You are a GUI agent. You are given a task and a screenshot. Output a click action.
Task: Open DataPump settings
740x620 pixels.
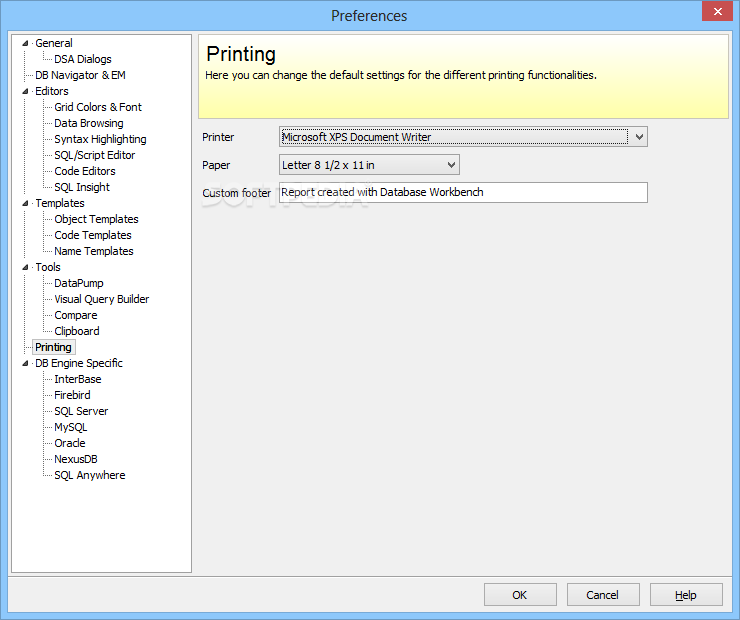(79, 284)
